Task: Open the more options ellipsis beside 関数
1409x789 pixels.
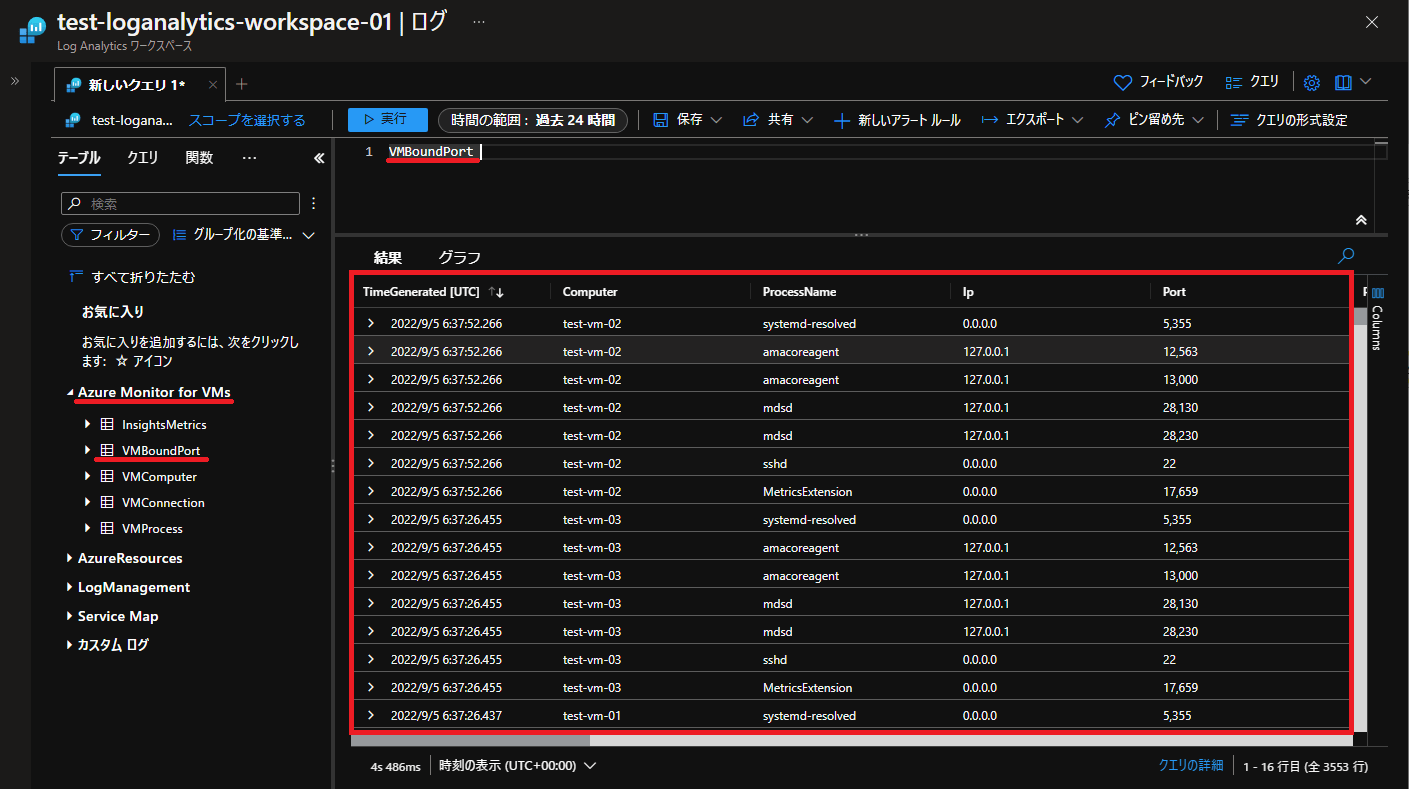Action: (x=250, y=158)
